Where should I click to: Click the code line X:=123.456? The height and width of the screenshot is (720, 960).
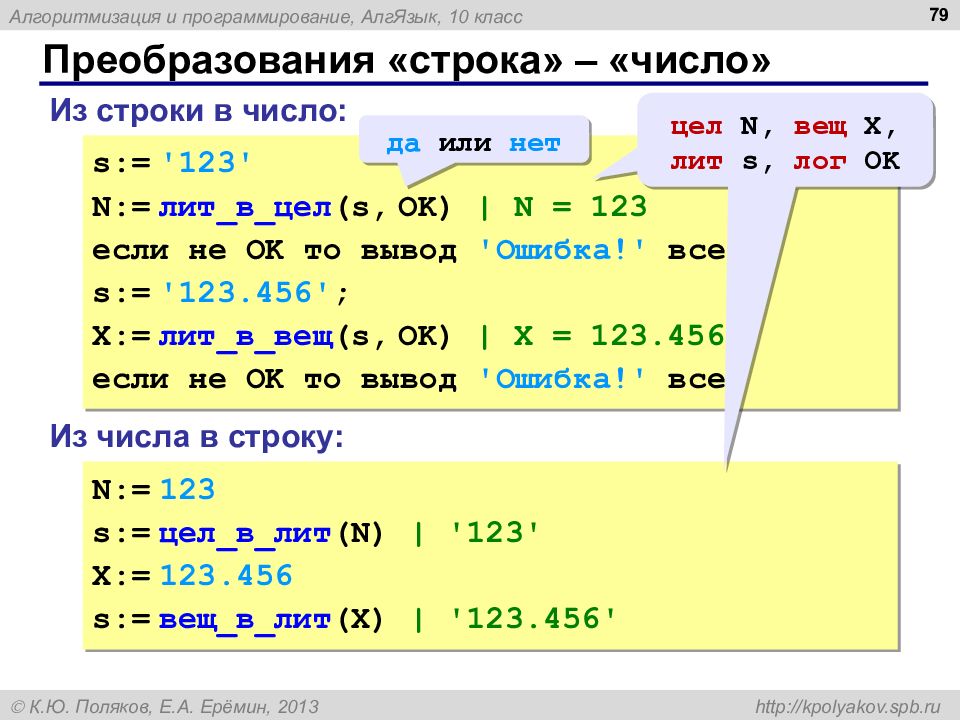pos(192,576)
